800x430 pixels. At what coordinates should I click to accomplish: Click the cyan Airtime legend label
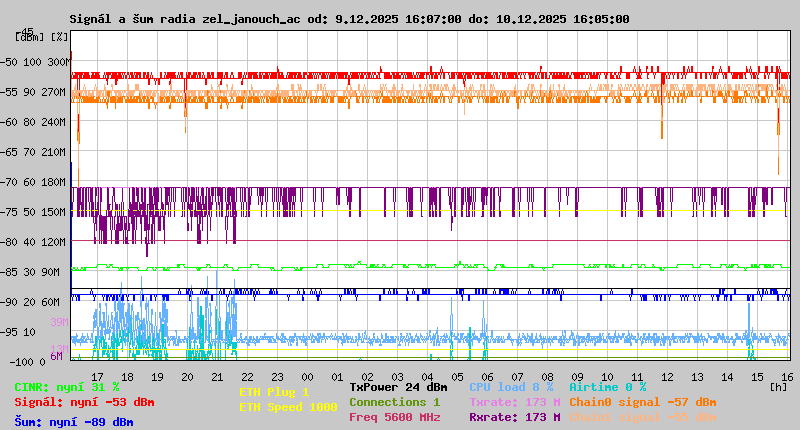(x=607, y=387)
